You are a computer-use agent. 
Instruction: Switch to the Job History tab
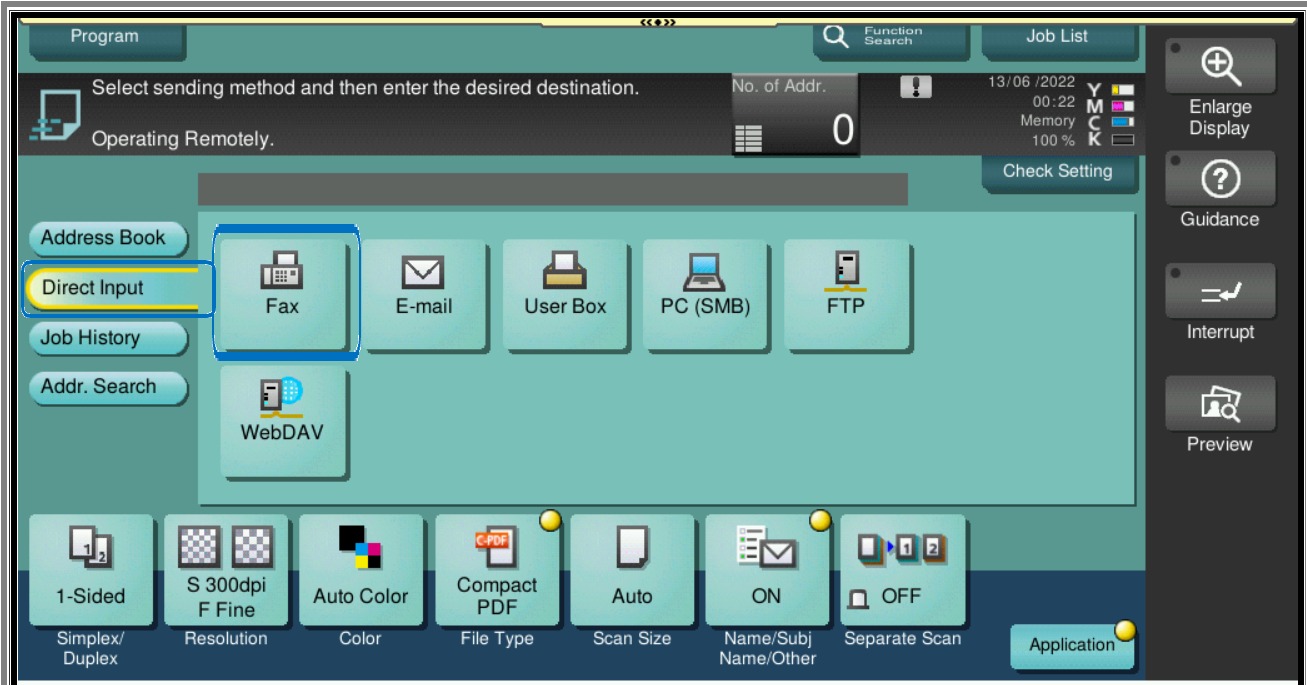point(104,338)
